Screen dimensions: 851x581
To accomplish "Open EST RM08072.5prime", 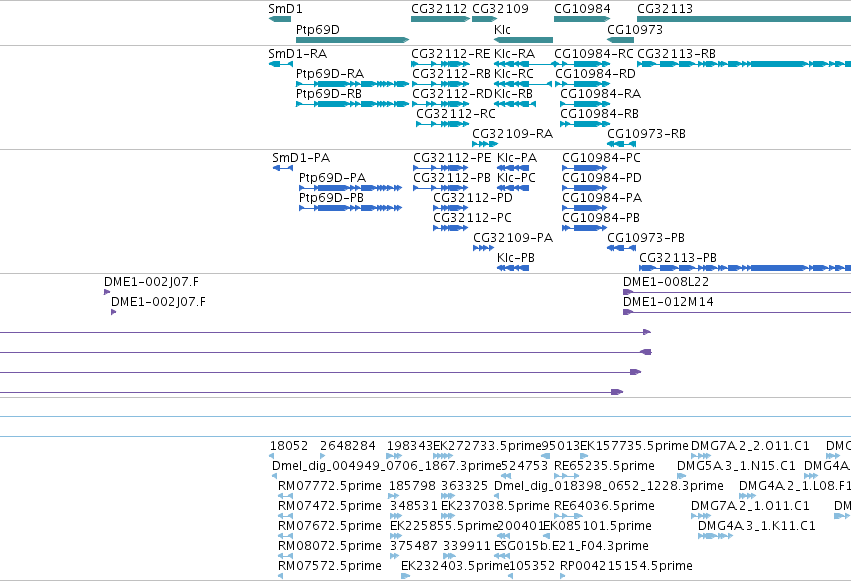I will (x=285, y=556).
